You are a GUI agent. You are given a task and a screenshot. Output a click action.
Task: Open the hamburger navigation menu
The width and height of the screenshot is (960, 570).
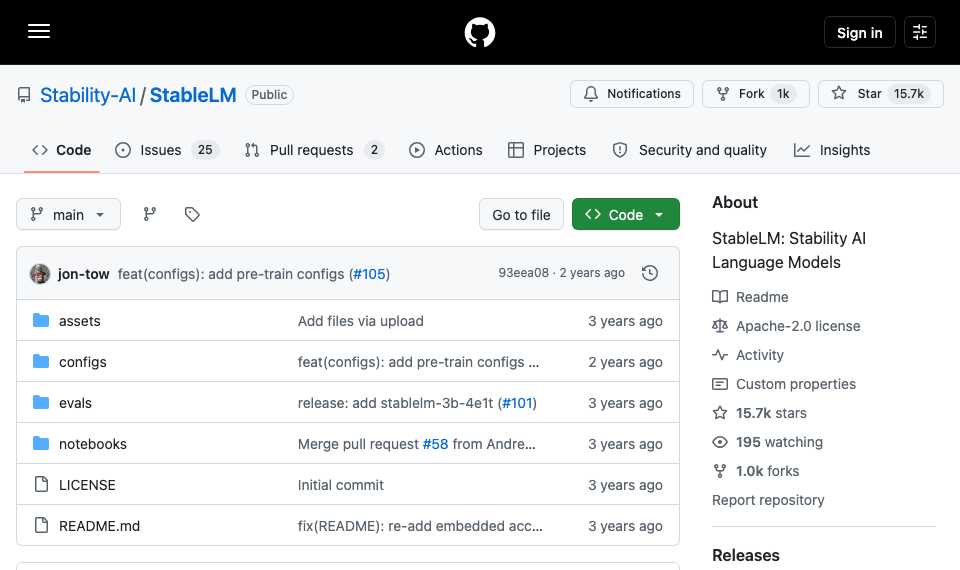click(x=39, y=31)
